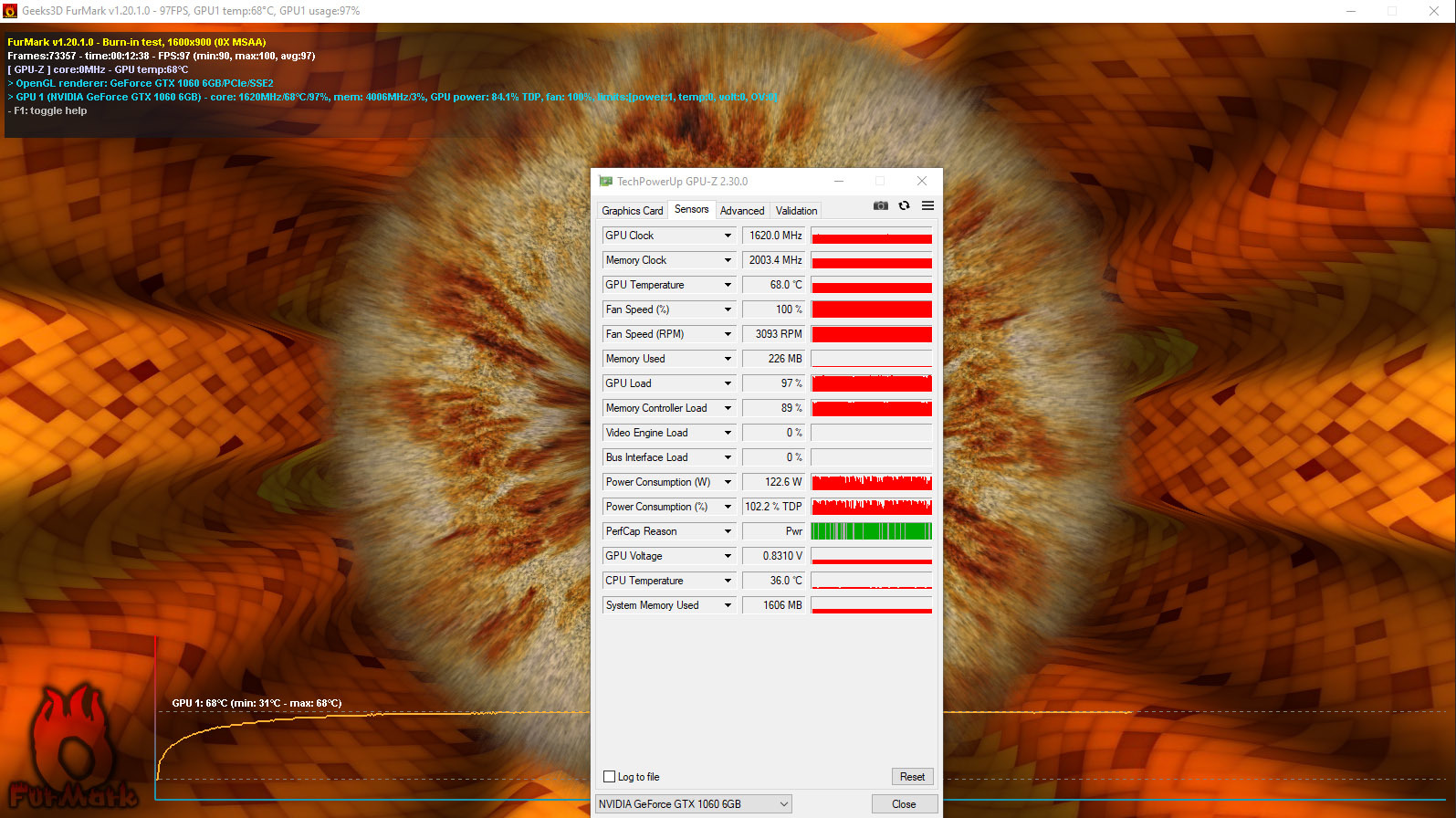Open the Memory Used sensor dropdown
The image size is (1456, 818).
coord(728,359)
